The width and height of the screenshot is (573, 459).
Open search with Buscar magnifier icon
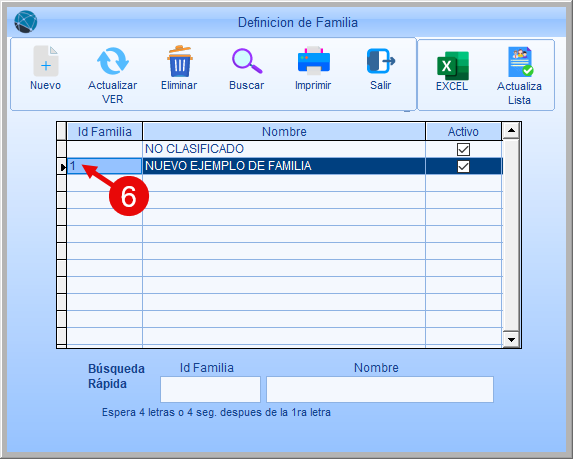click(x=247, y=61)
